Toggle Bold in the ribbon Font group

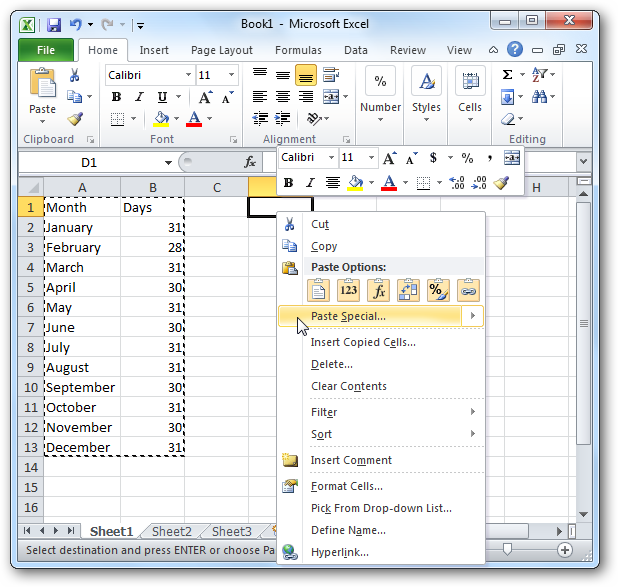click(x=116, y=97)
